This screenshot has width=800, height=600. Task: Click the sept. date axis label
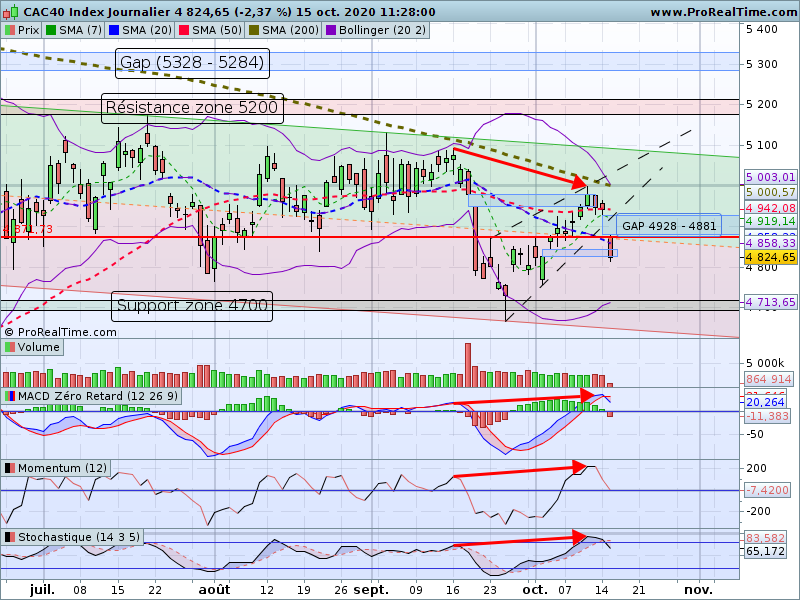pyautogui.click(x=371, y=590)
